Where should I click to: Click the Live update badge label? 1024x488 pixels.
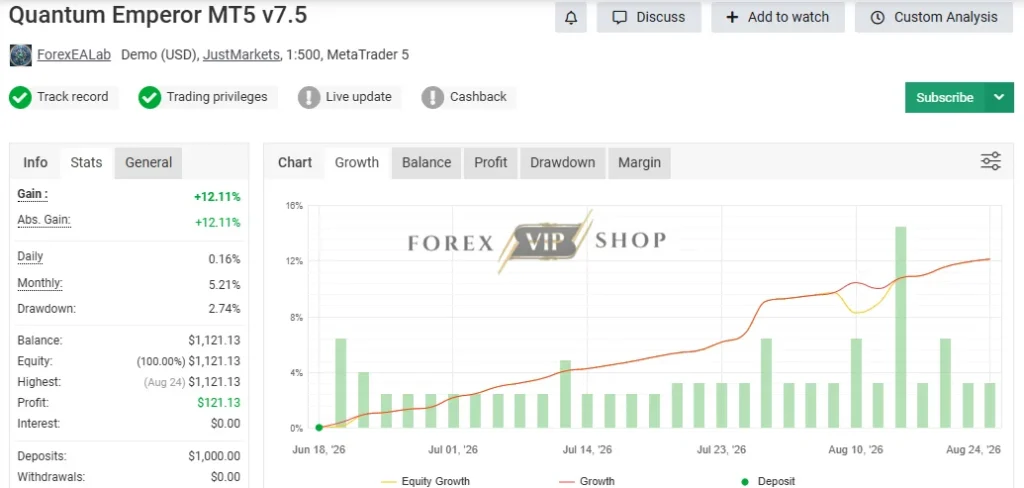pyautogui.click(x=359, y=97)
